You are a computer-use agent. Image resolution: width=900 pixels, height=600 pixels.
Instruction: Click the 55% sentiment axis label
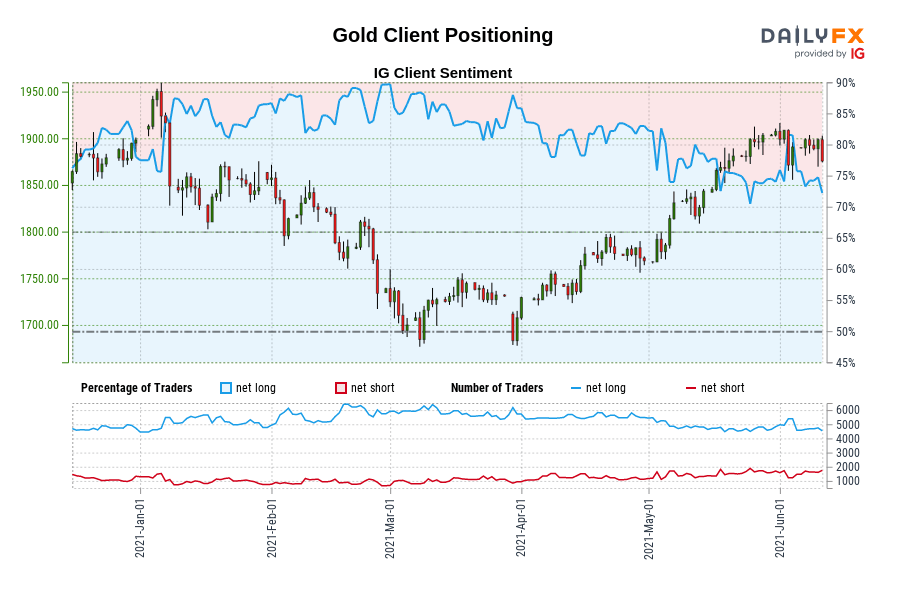[845, 300]
